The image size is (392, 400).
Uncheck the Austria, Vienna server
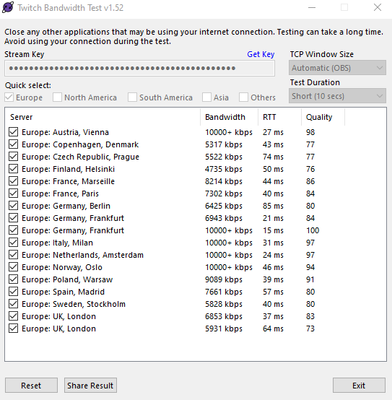click(x=13, y=132)
